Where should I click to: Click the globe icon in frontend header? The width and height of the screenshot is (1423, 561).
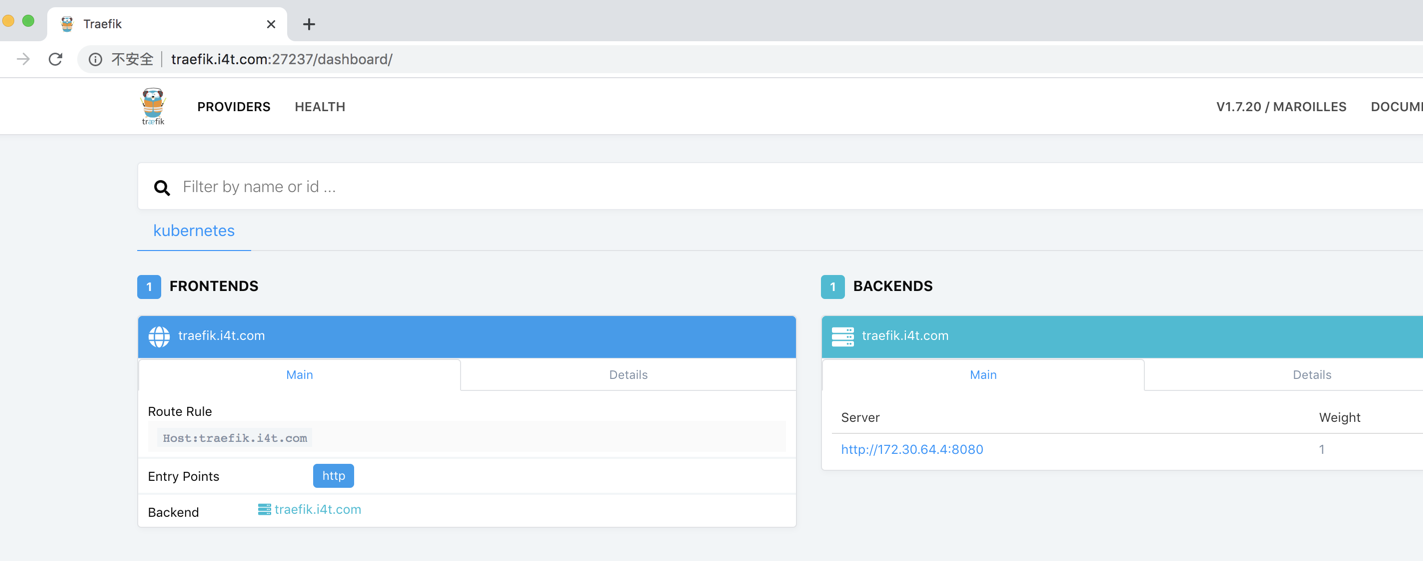coord(159,337)
